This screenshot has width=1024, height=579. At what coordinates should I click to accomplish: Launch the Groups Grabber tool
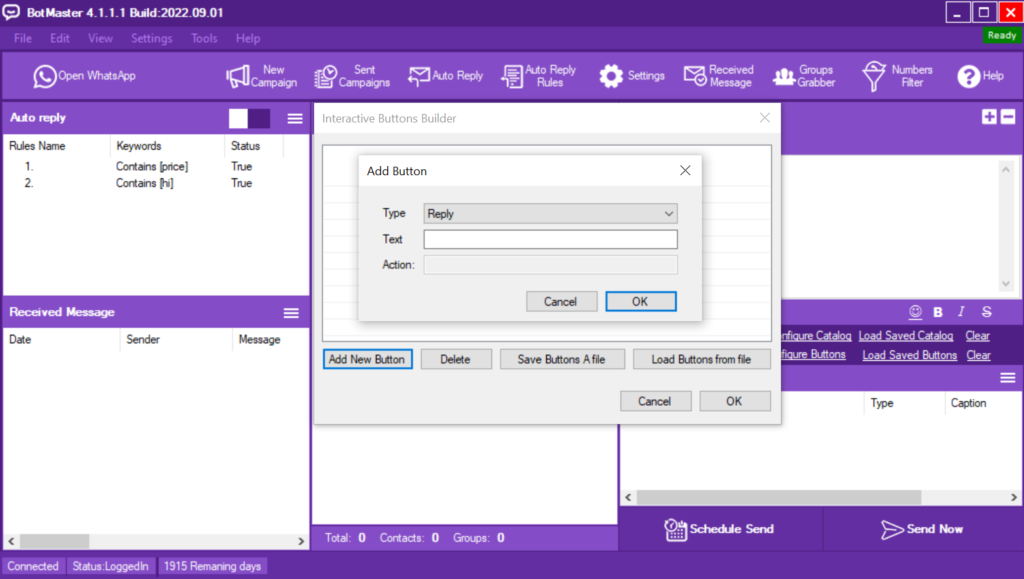(x=805, y=75)
